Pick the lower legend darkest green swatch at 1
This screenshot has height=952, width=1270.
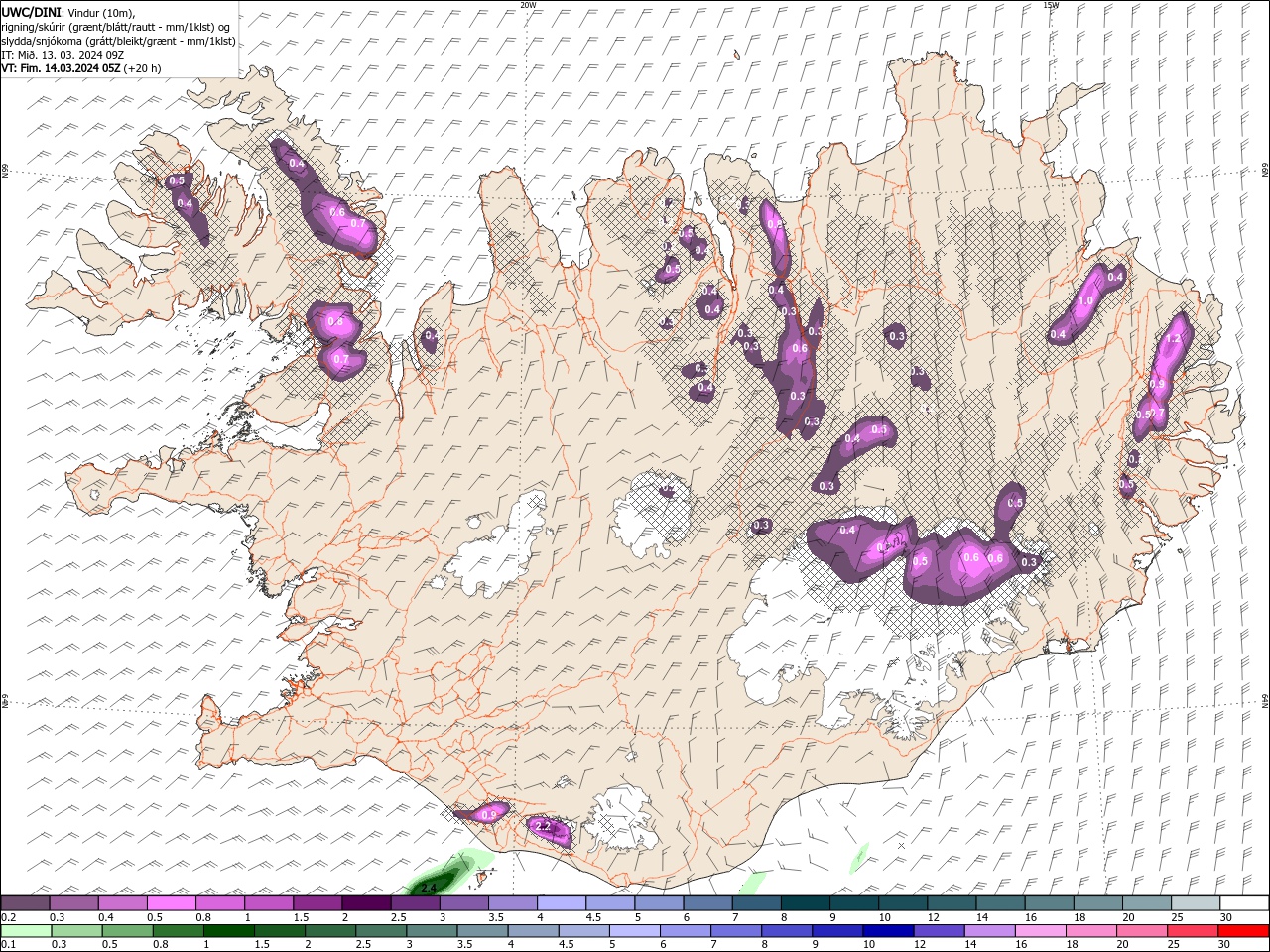tap(229, 931)
